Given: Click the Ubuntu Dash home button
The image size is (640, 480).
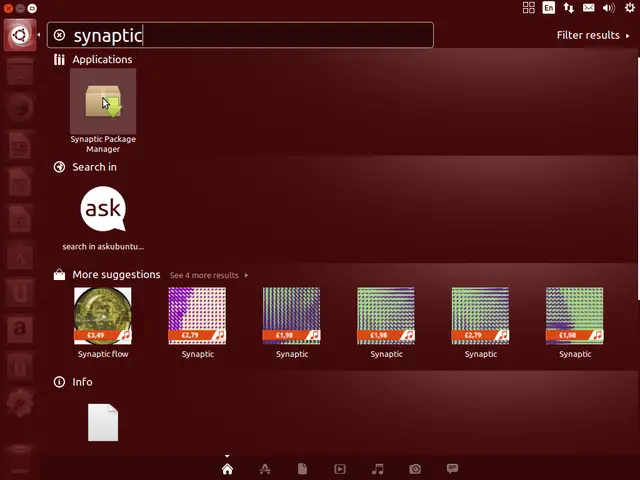Looking at the screenshot, I should tap(20, 35).
